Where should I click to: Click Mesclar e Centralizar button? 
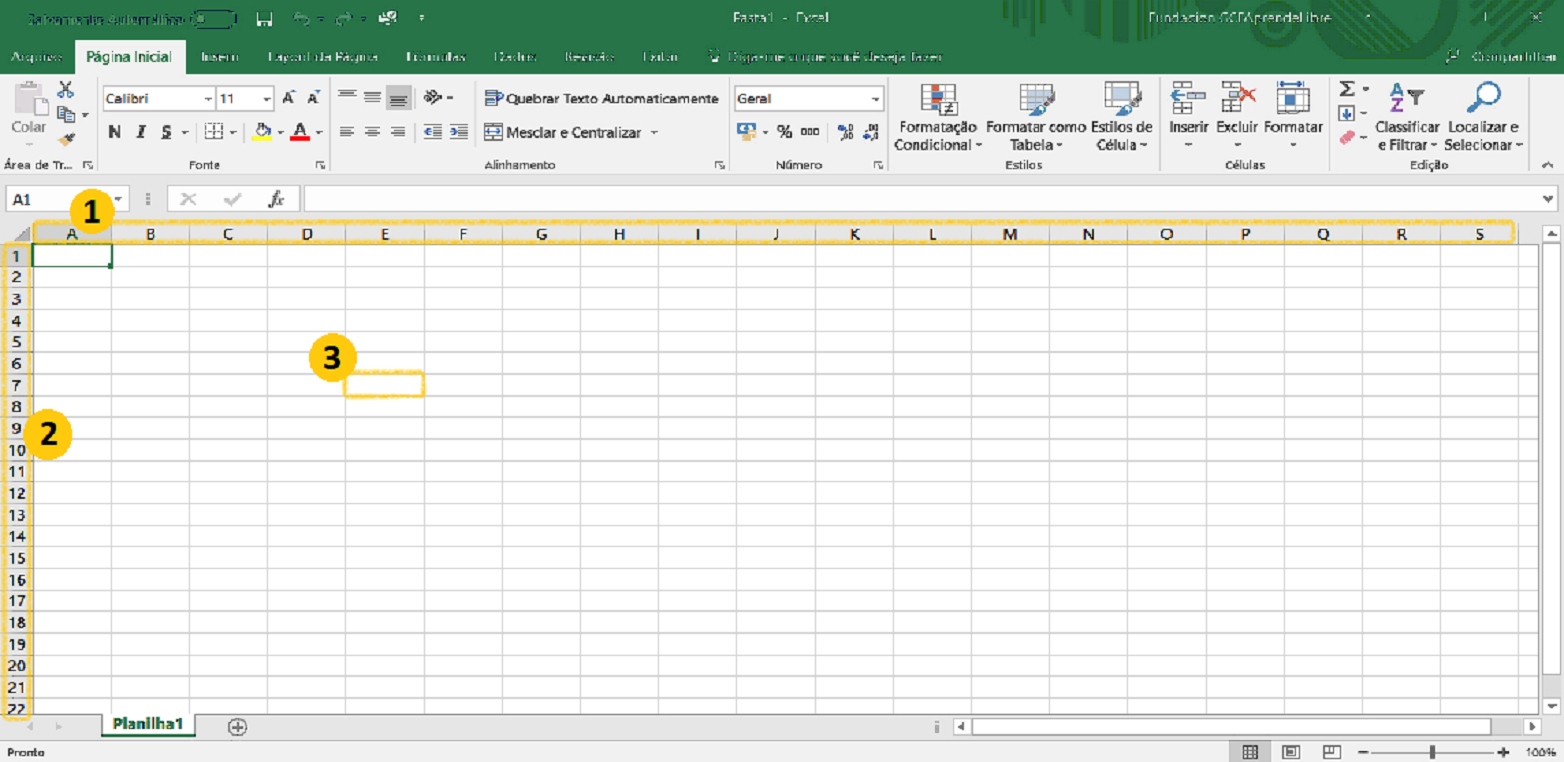[563, 132]
